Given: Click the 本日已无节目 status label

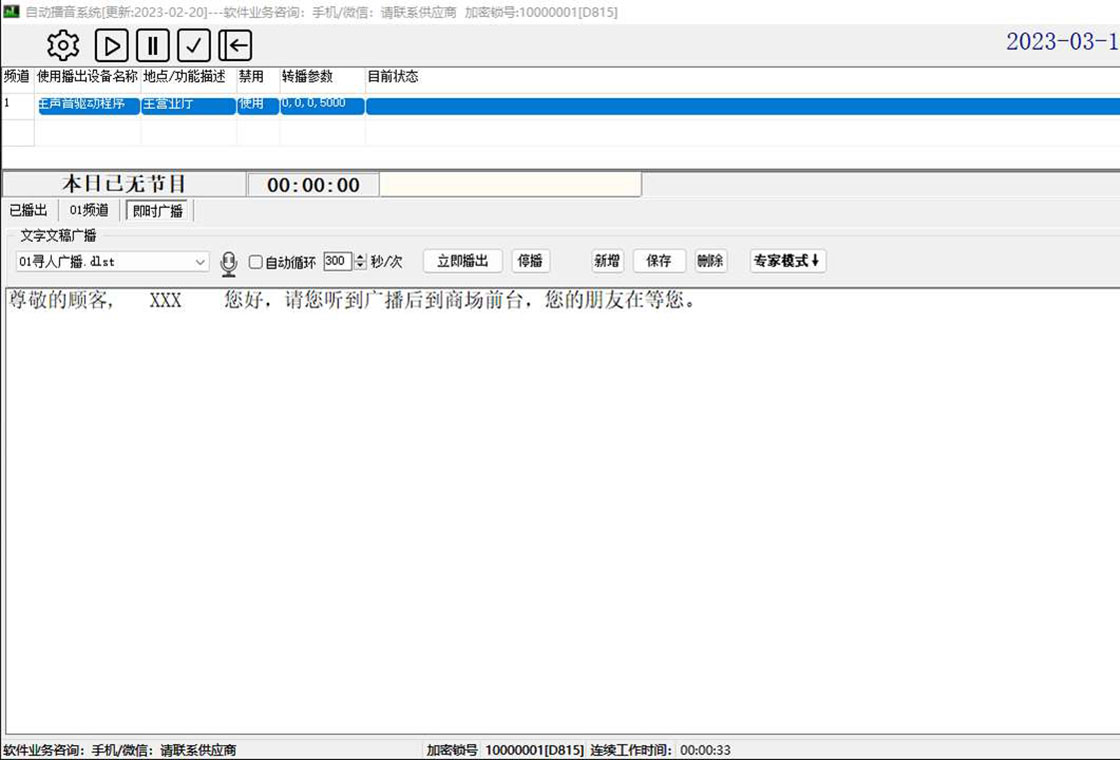Looking at the screenshot, I should pyautogui.click(x=124, y=184).
